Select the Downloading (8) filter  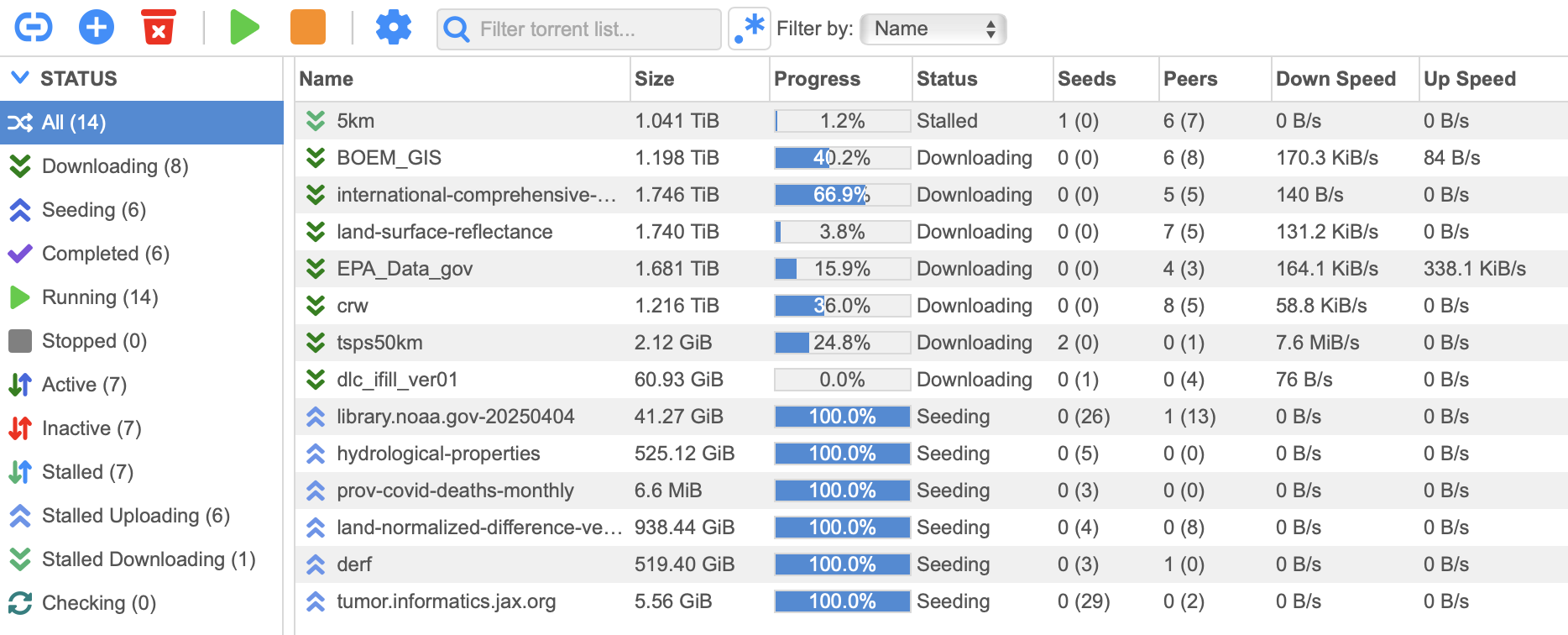point(142,166)
